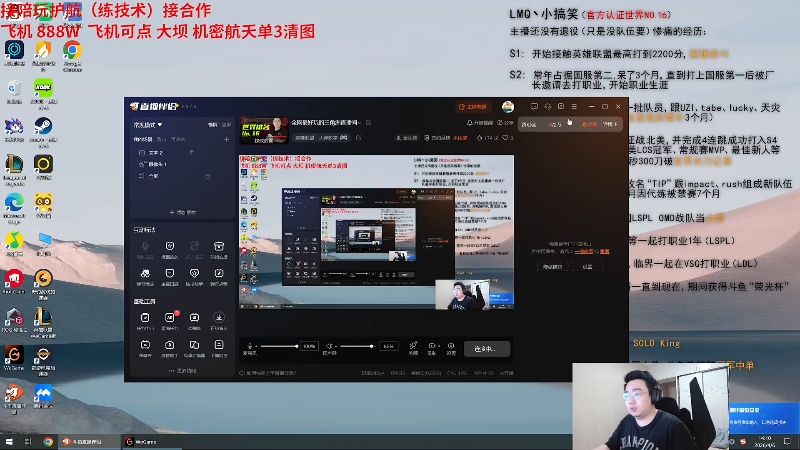Image resolution: width=800 pixels, height=450 pixels.
Task: Click the first orange link in chat panel
Action: (583, 252)
